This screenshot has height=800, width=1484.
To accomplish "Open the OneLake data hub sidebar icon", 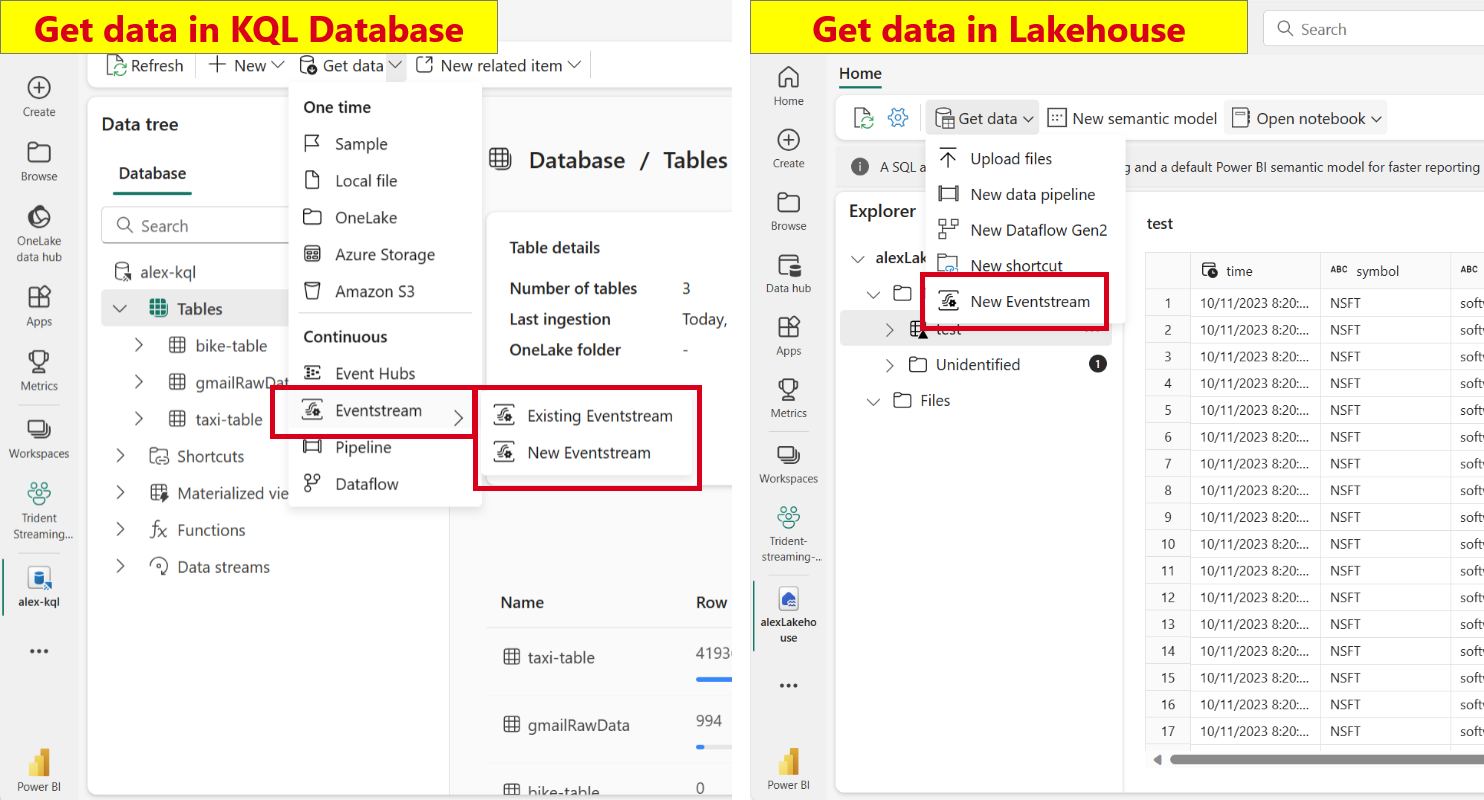I will [x=39, y=232].
